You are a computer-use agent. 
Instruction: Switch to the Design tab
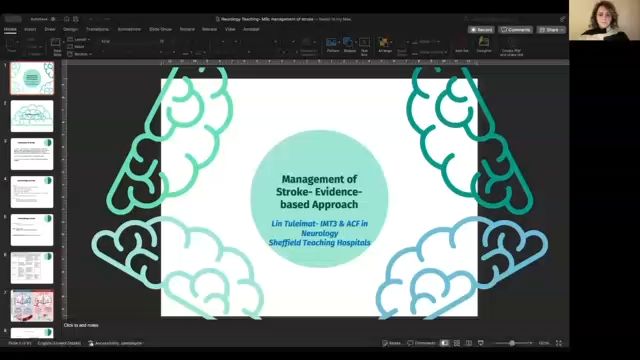tap(71, 29)
